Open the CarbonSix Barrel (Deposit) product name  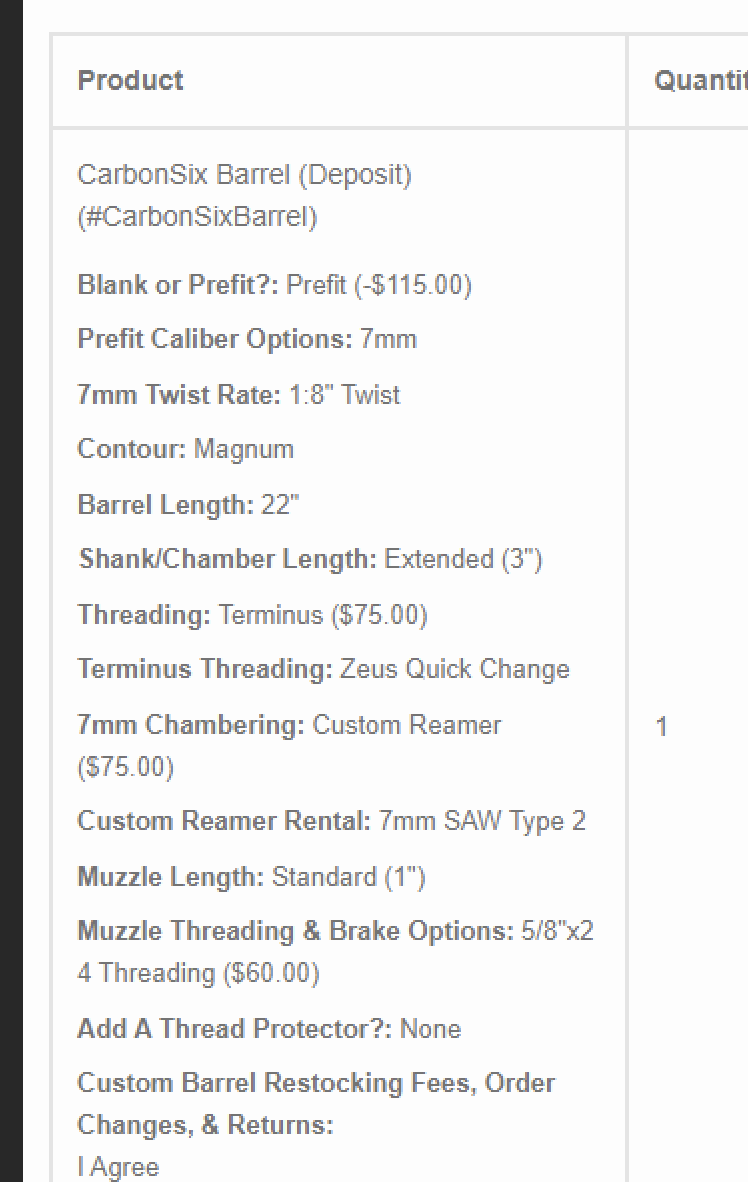(x=244, y=175)
